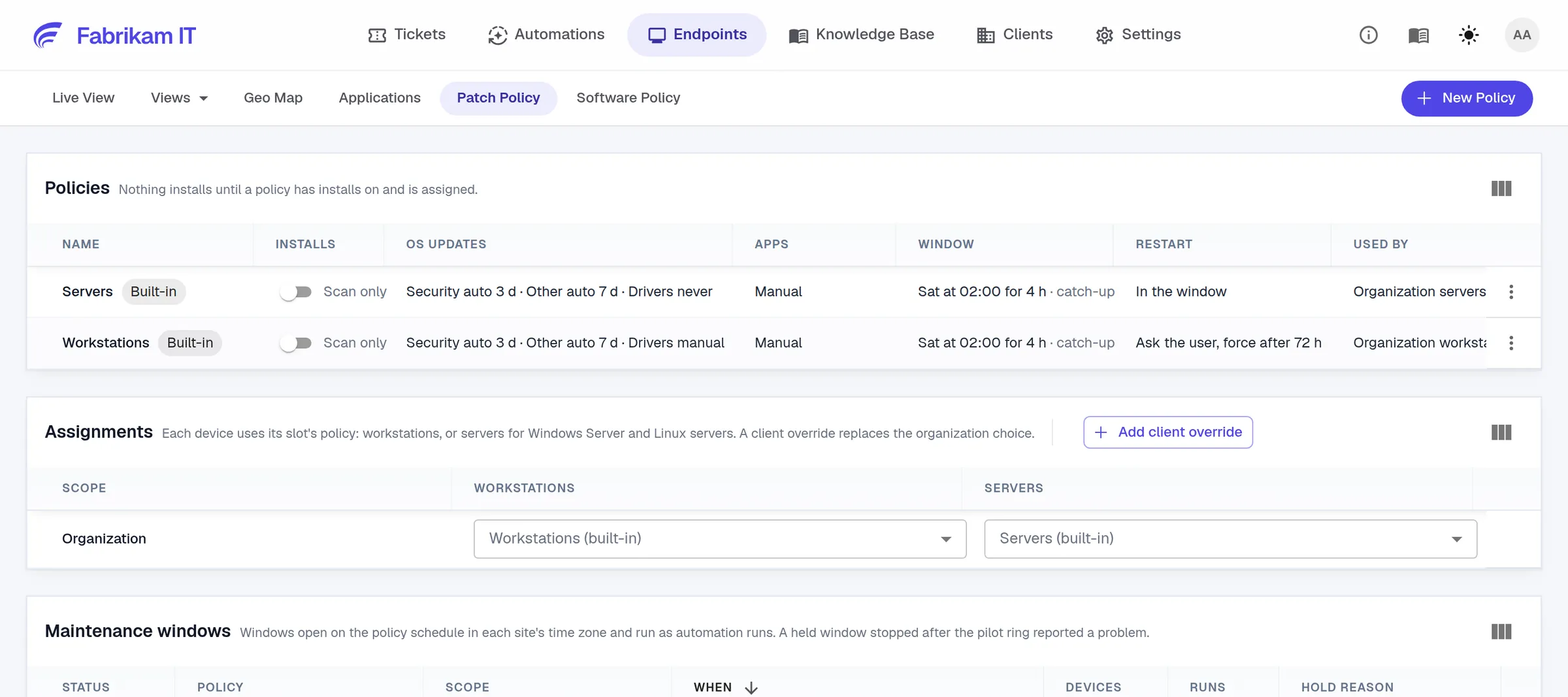Toggle installs switch for Workstations policy
The height and width of the screenshot is (697, 1568).
pos(296,343)
